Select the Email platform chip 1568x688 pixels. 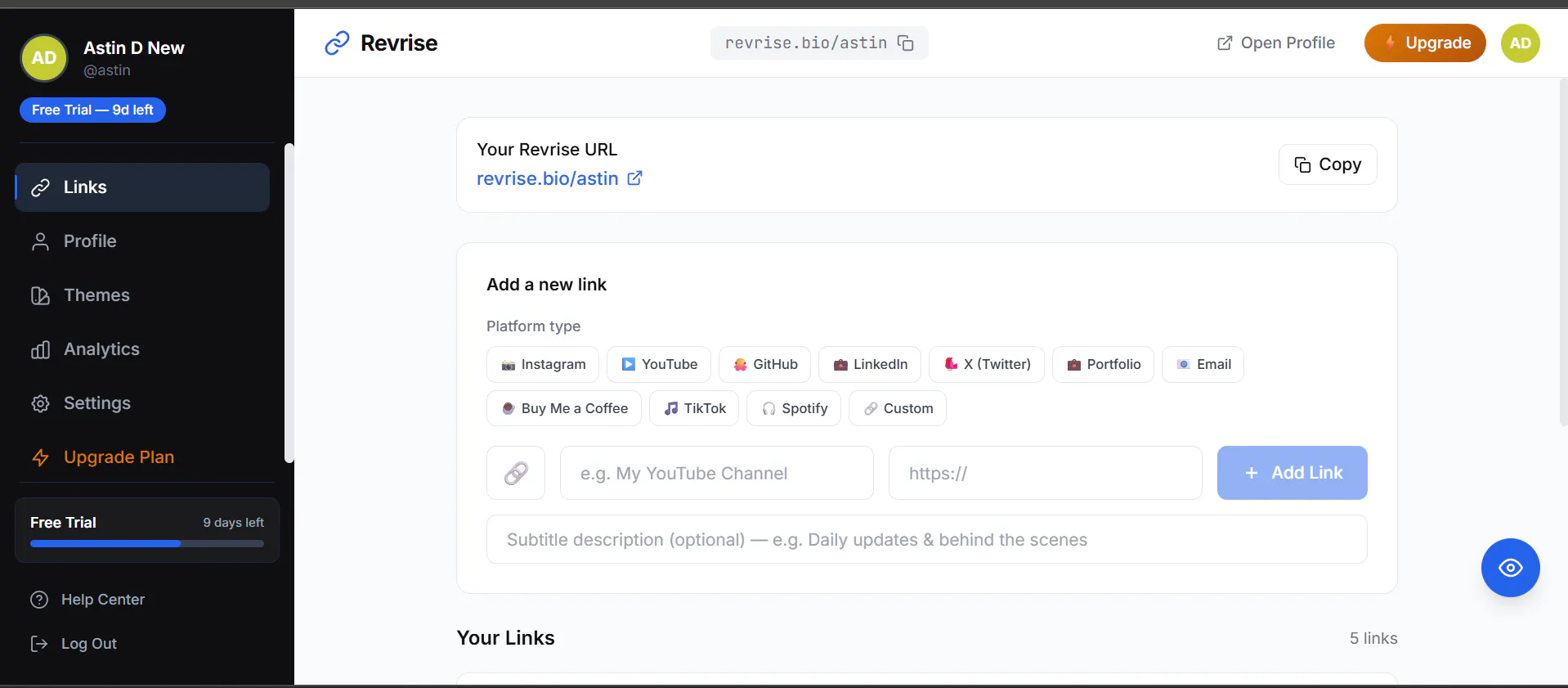tap(1203, 365)
